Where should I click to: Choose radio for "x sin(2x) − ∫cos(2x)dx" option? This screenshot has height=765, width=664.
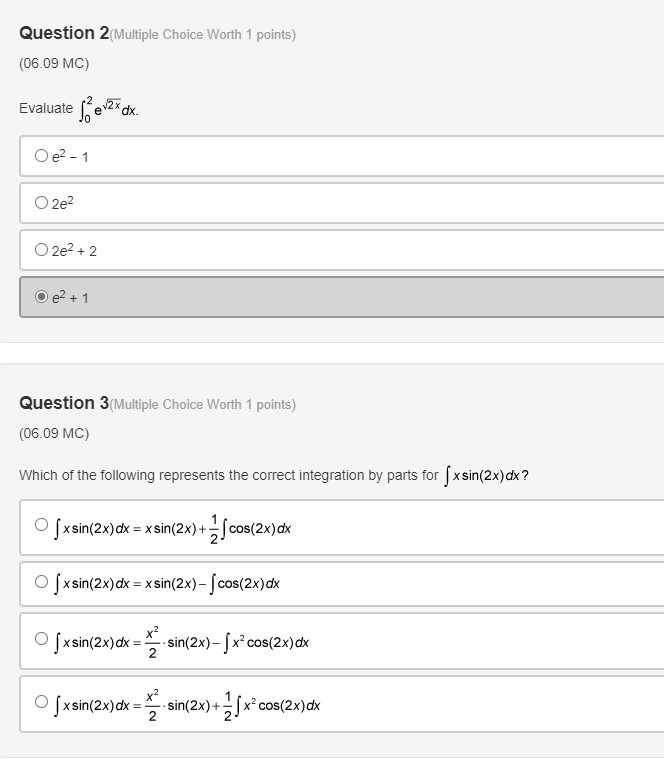click(41, 581)
